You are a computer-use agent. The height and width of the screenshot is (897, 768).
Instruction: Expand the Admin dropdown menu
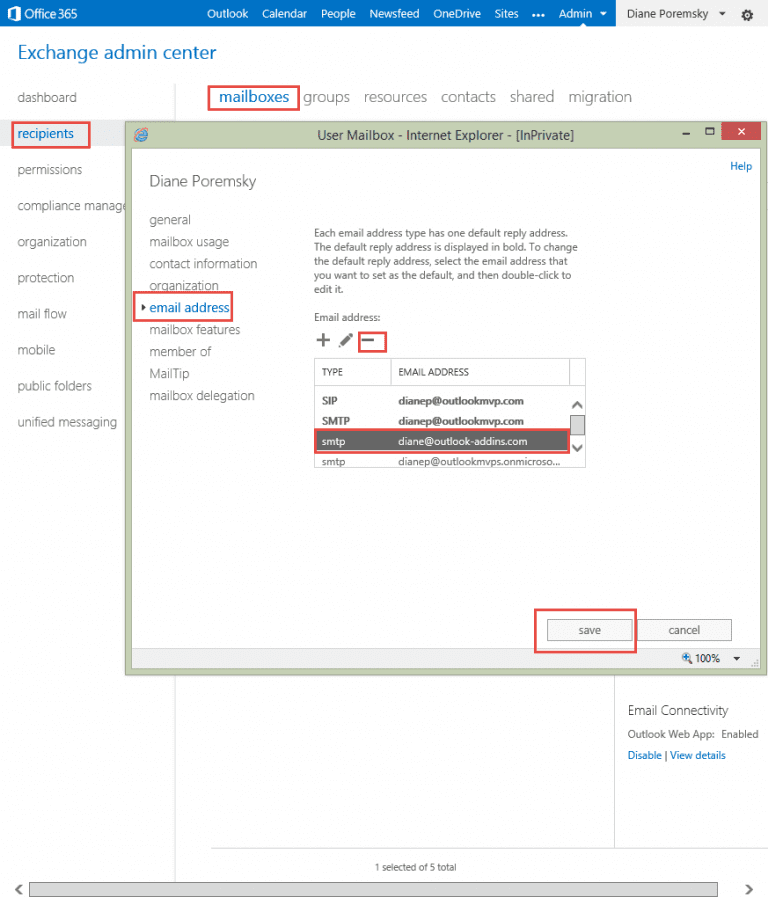click(x=583, y=14)
